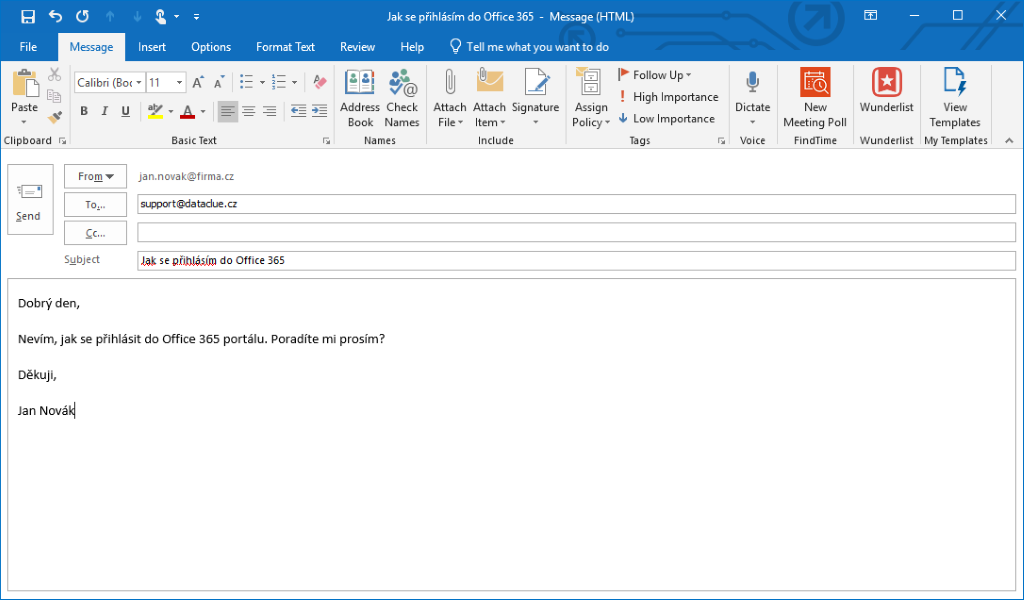
Task: Start Dictate microphone
Action: point(752,98)
